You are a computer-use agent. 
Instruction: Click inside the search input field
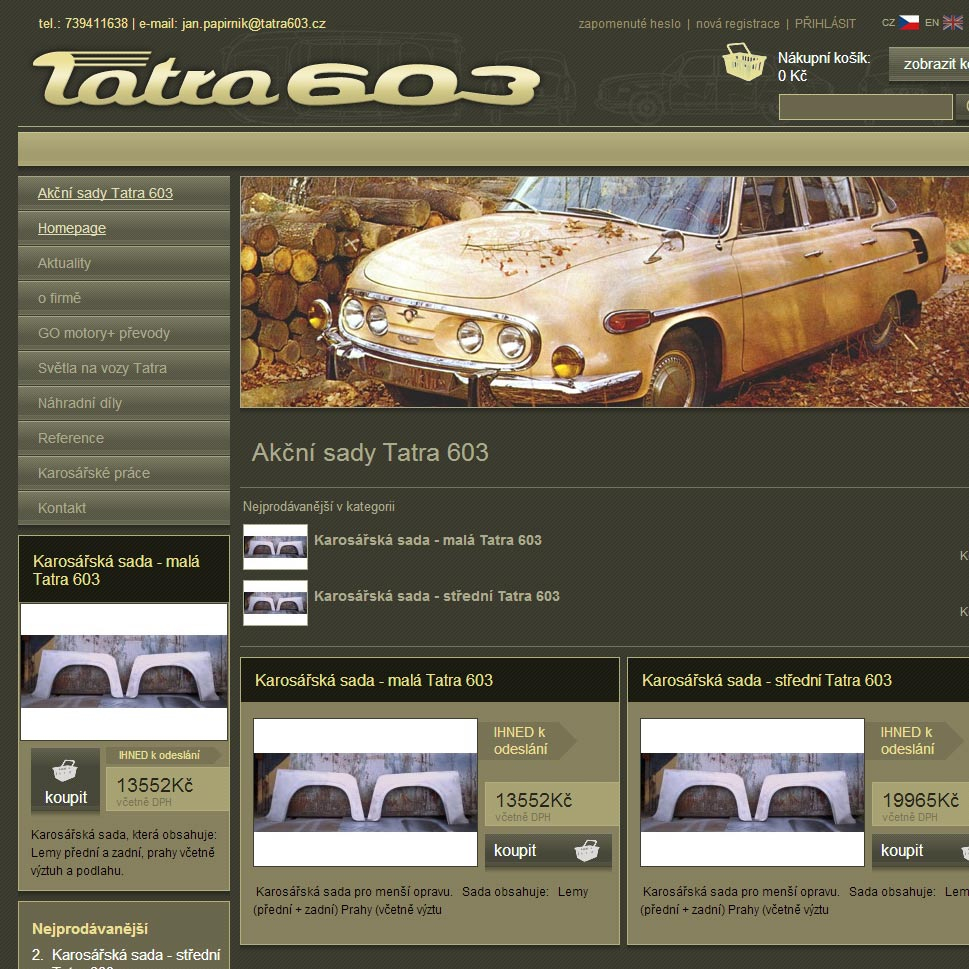click(x=865, y=107)
